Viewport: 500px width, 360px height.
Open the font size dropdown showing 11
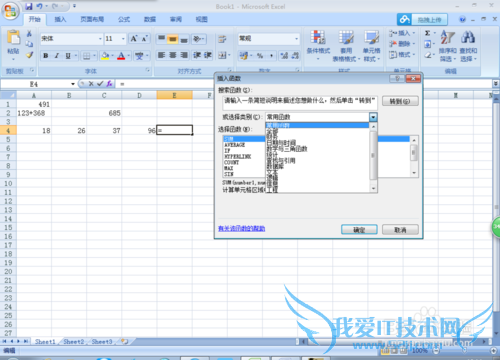click(x=123, y=39)
